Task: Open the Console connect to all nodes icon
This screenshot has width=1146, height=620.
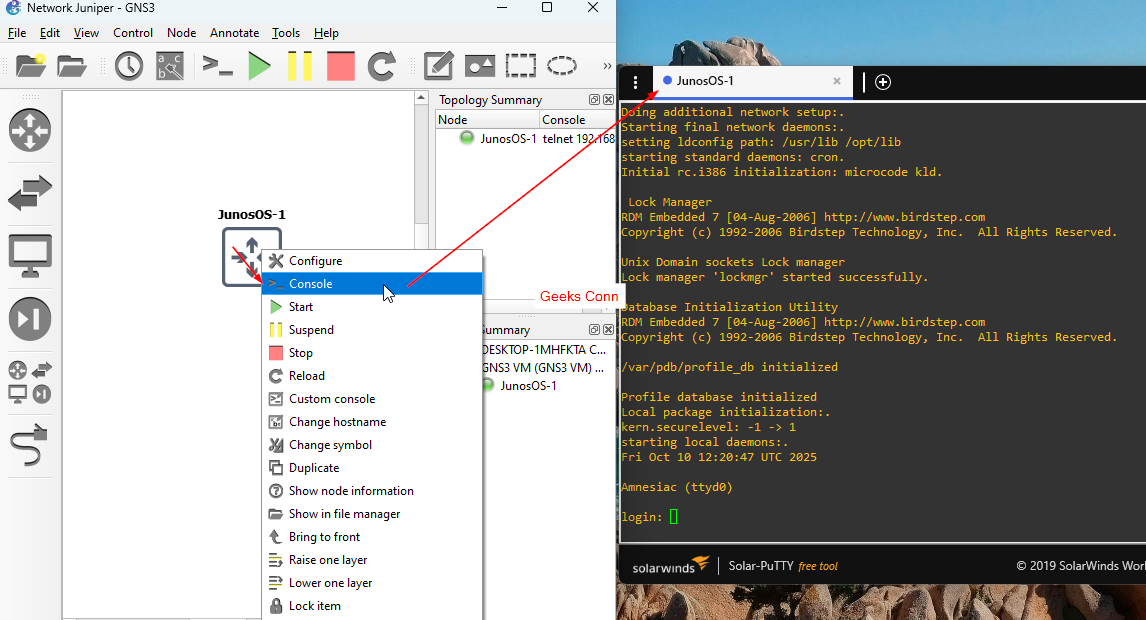Action: click(x=217, y=66)
